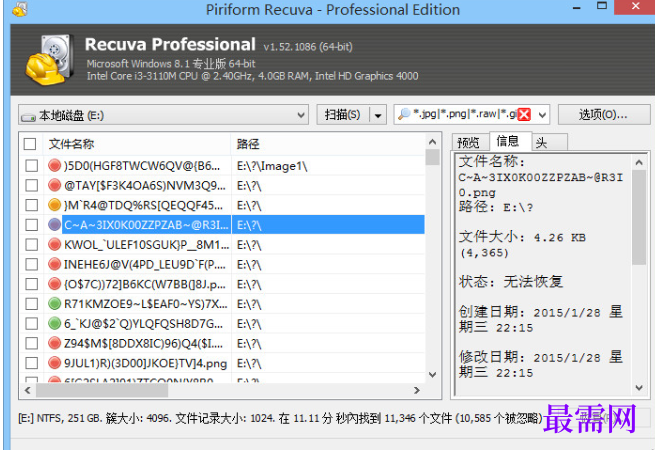Click the red status dot for 9JUL1)R)(3D00]JKOE
Viewport: 655px width, 450px height.
[x=54, y=363]
